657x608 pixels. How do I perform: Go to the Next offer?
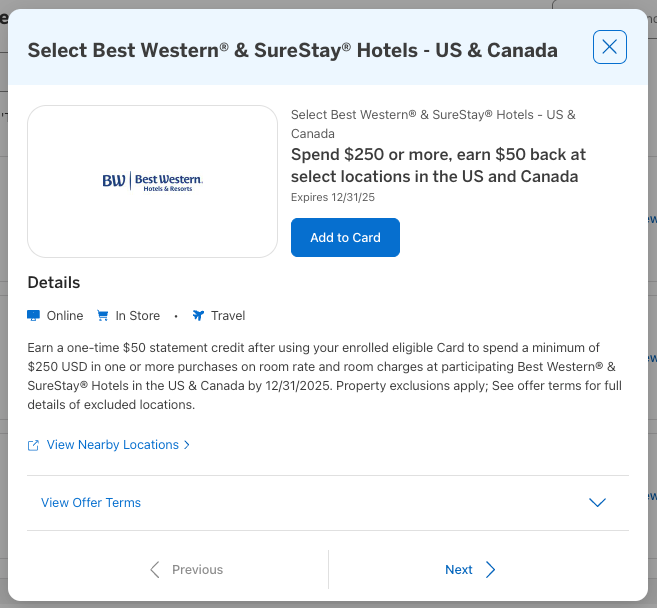pos(459,570)
